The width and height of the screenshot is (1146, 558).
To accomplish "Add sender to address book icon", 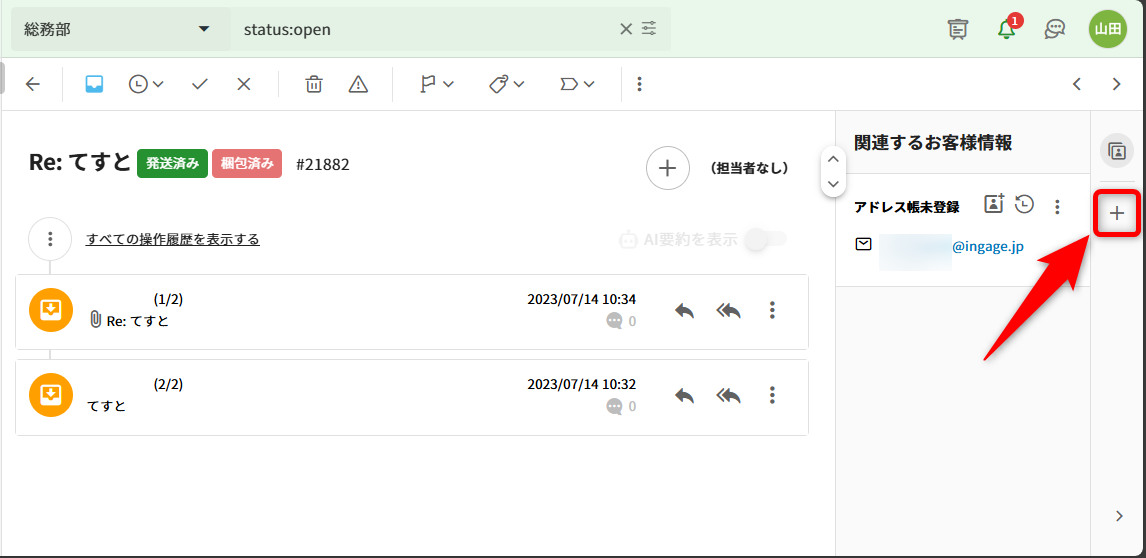I will pos(993,204).
